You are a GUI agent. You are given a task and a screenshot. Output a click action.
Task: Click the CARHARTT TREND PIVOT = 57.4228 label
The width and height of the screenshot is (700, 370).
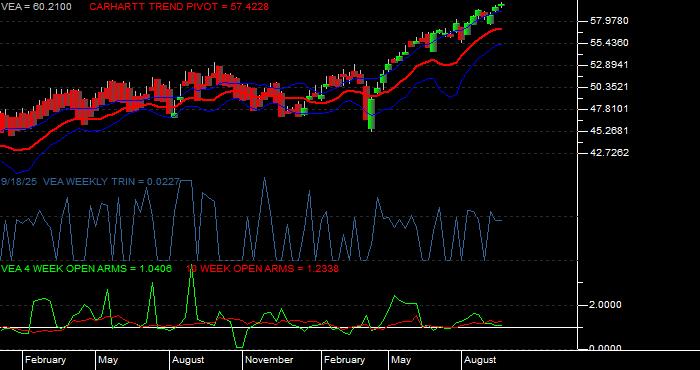pyautogui.click(x=179, y=7)
